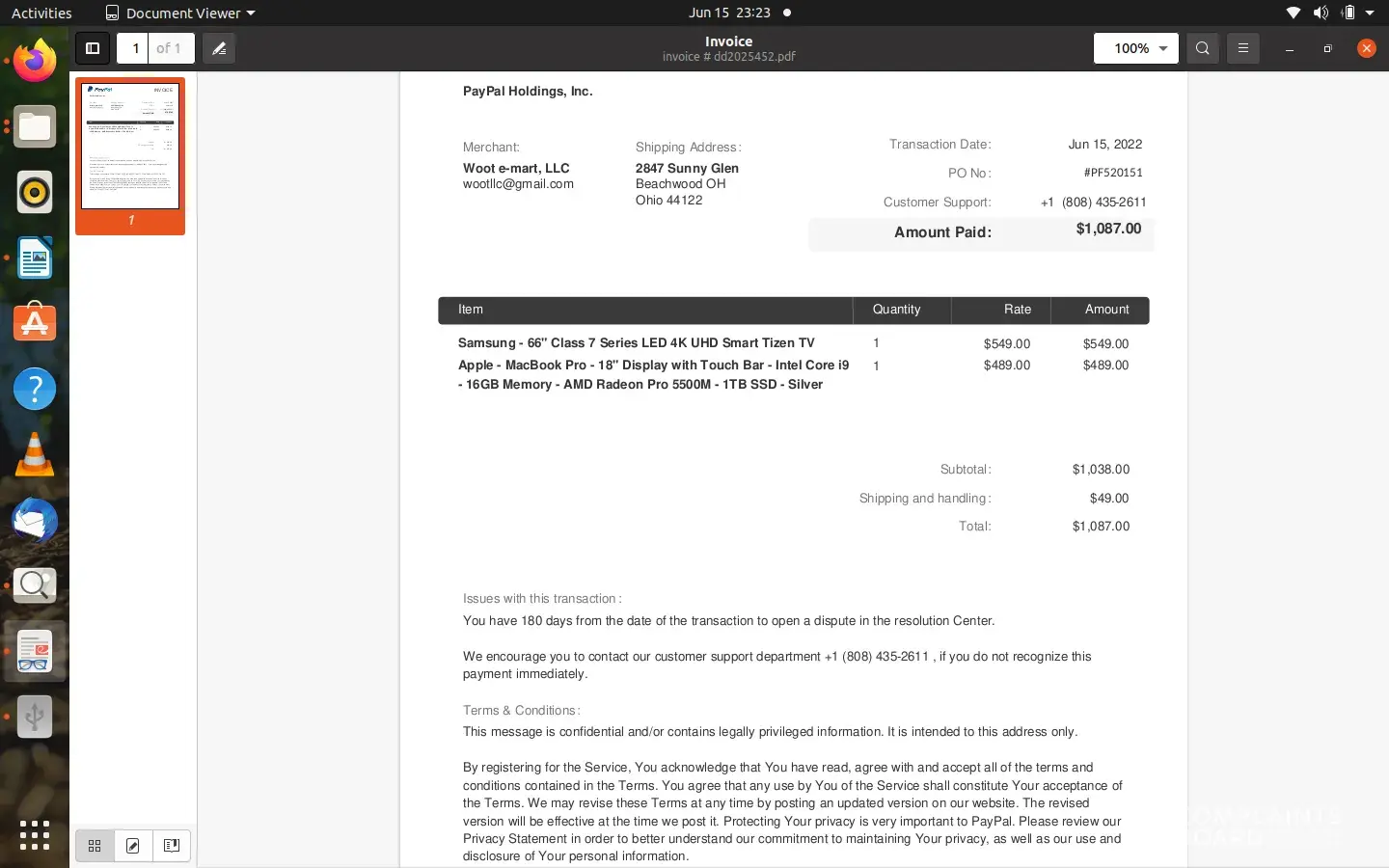This screenshot has width=1389, height=868.
Task: Click the 'Item' table column header
Action: 471,310
